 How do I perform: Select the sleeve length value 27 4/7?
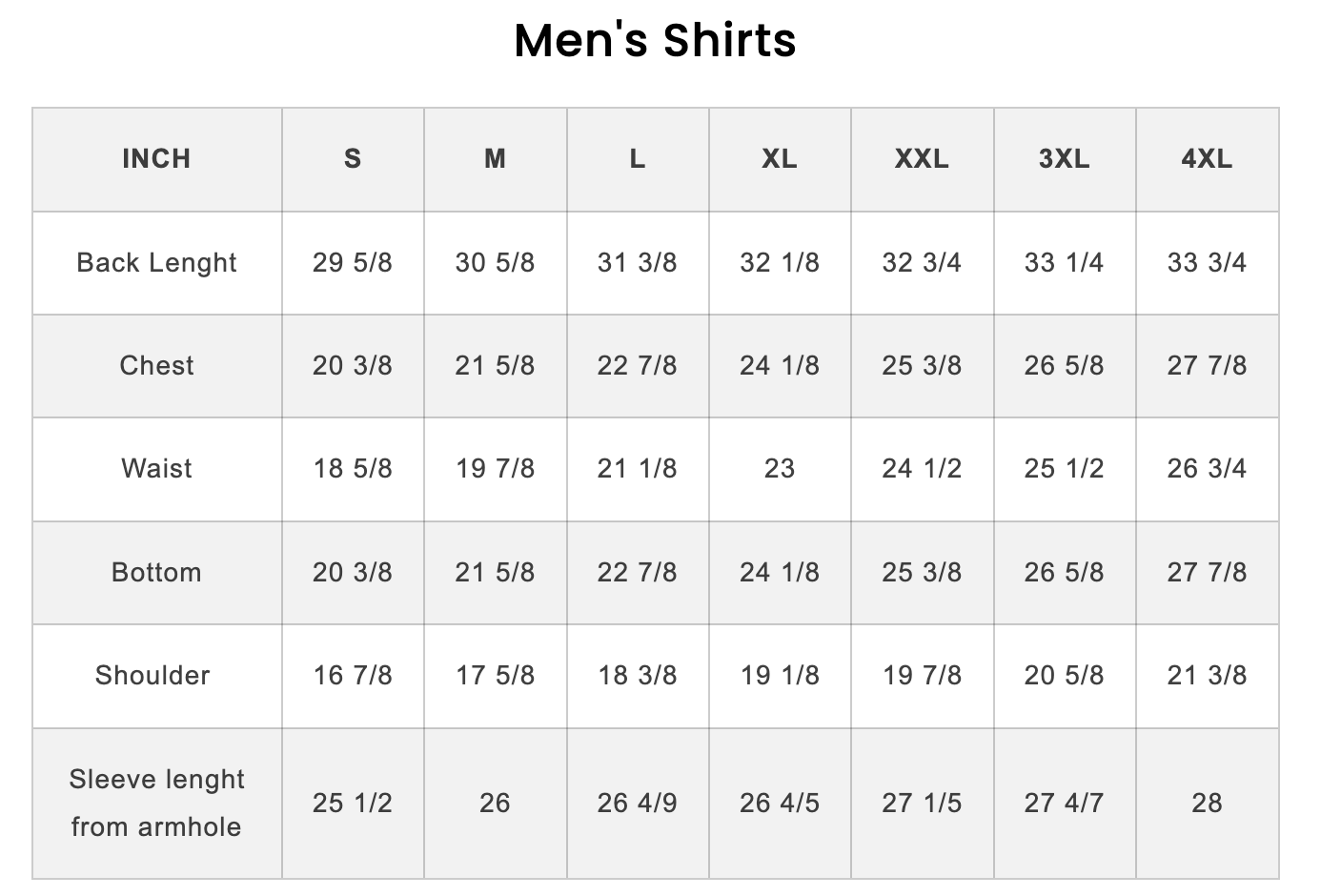click(1064, 803)
